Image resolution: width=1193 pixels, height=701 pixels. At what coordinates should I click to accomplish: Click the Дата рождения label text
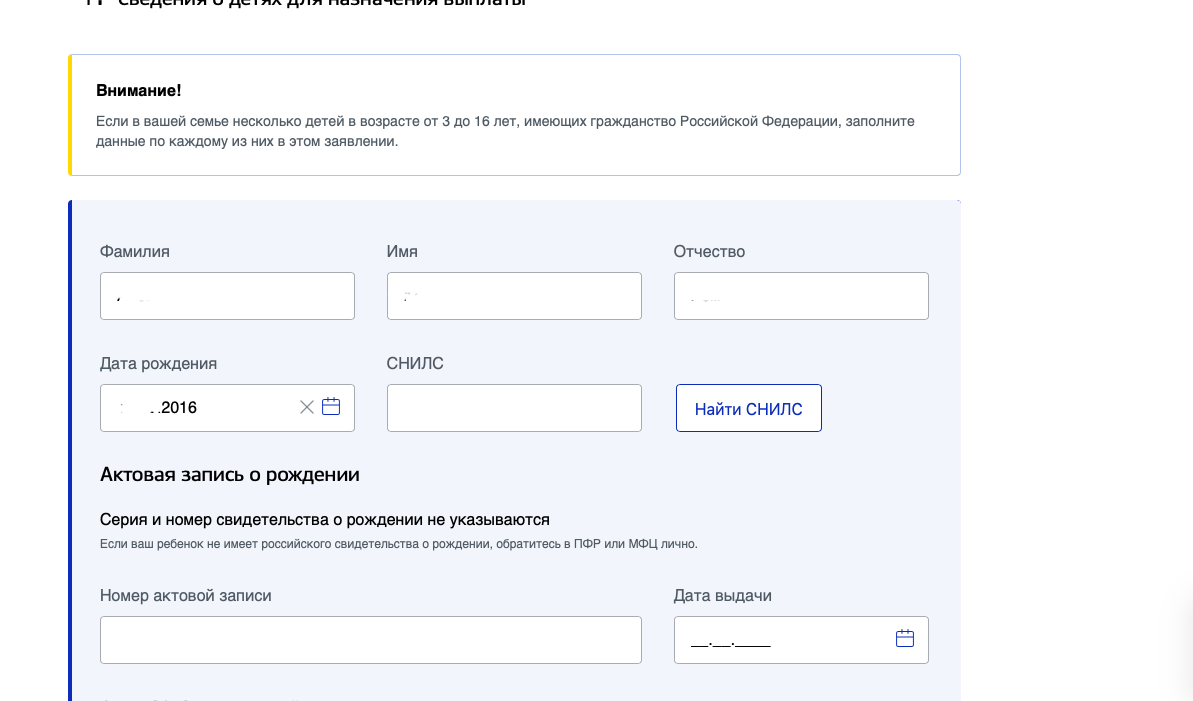click(x=158, y=364)
